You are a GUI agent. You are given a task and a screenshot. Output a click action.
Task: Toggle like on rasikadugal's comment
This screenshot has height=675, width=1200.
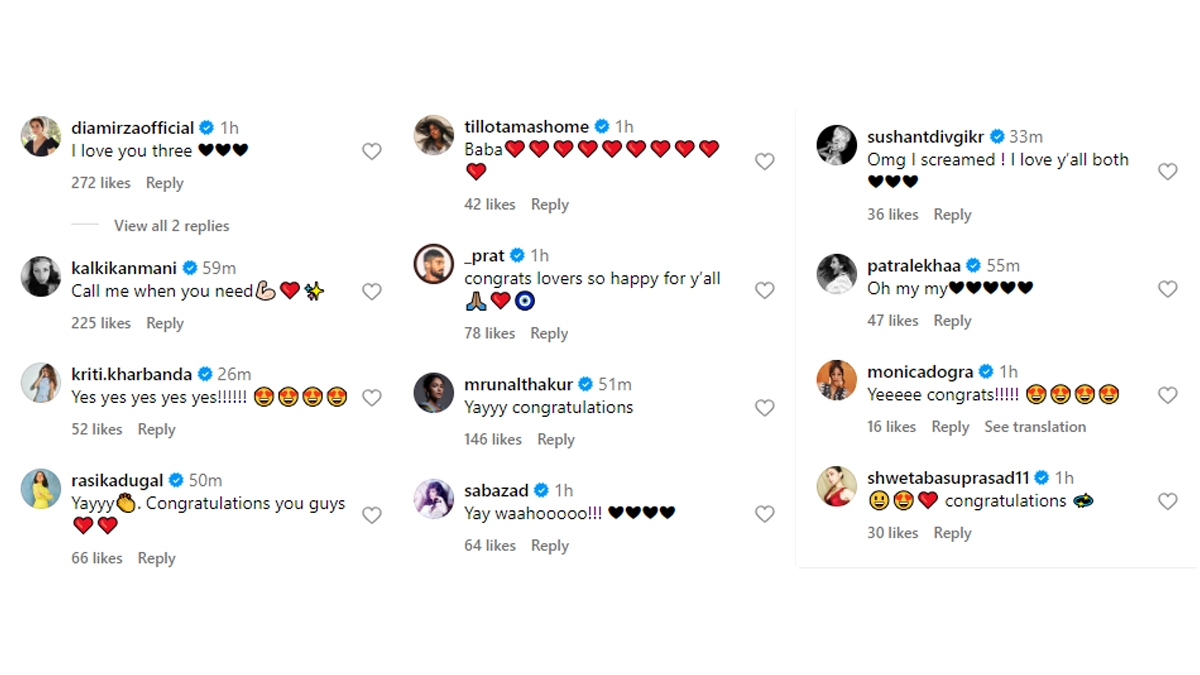tap(371, 515)
